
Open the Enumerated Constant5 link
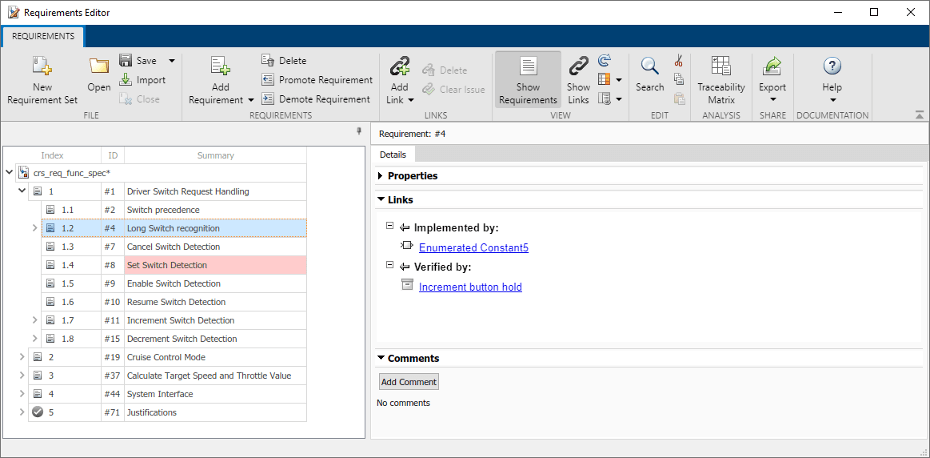coord(473,248)
